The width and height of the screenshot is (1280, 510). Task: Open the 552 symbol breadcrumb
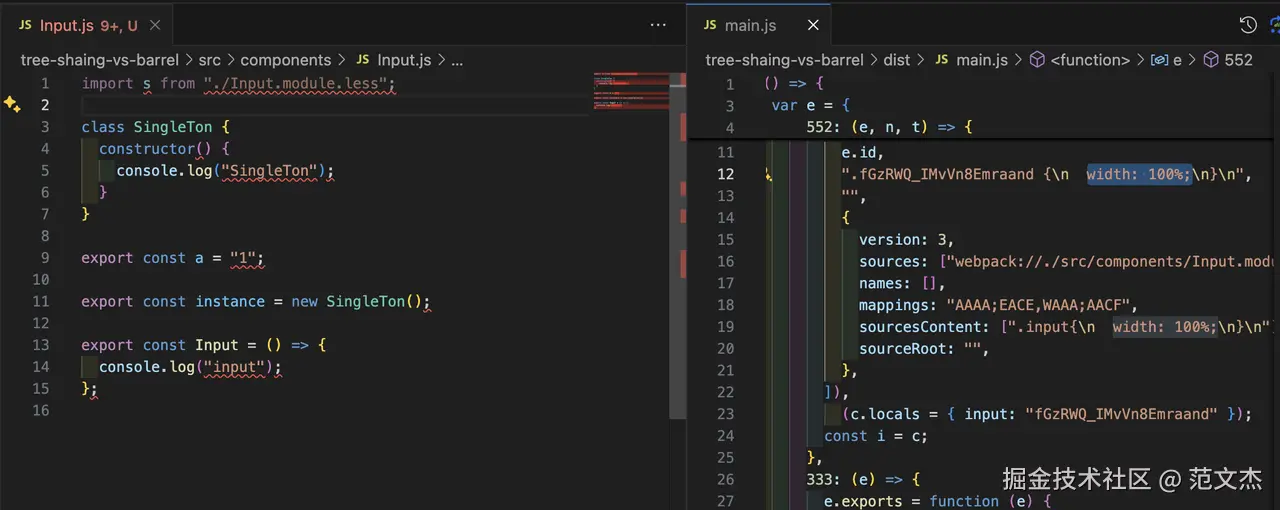1228,60
